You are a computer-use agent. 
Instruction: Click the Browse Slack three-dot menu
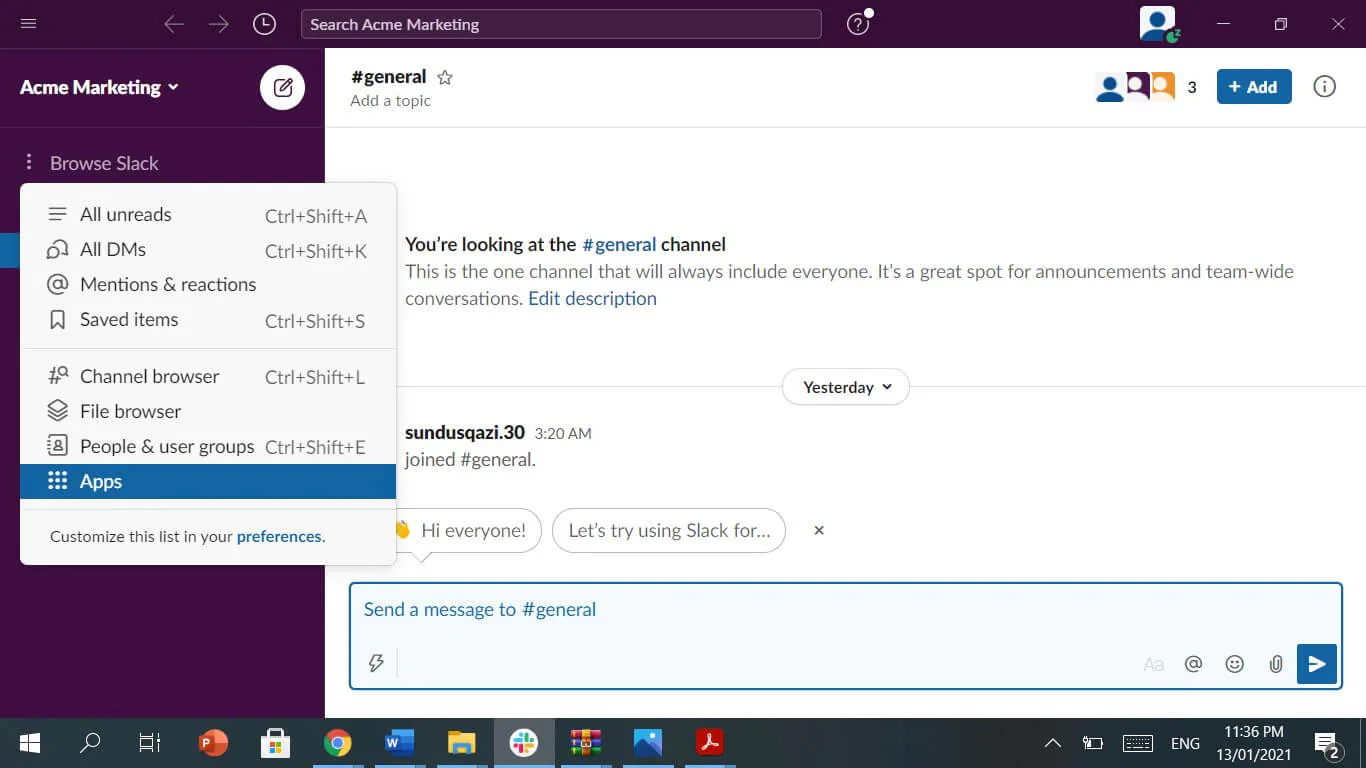click(29, 162)
